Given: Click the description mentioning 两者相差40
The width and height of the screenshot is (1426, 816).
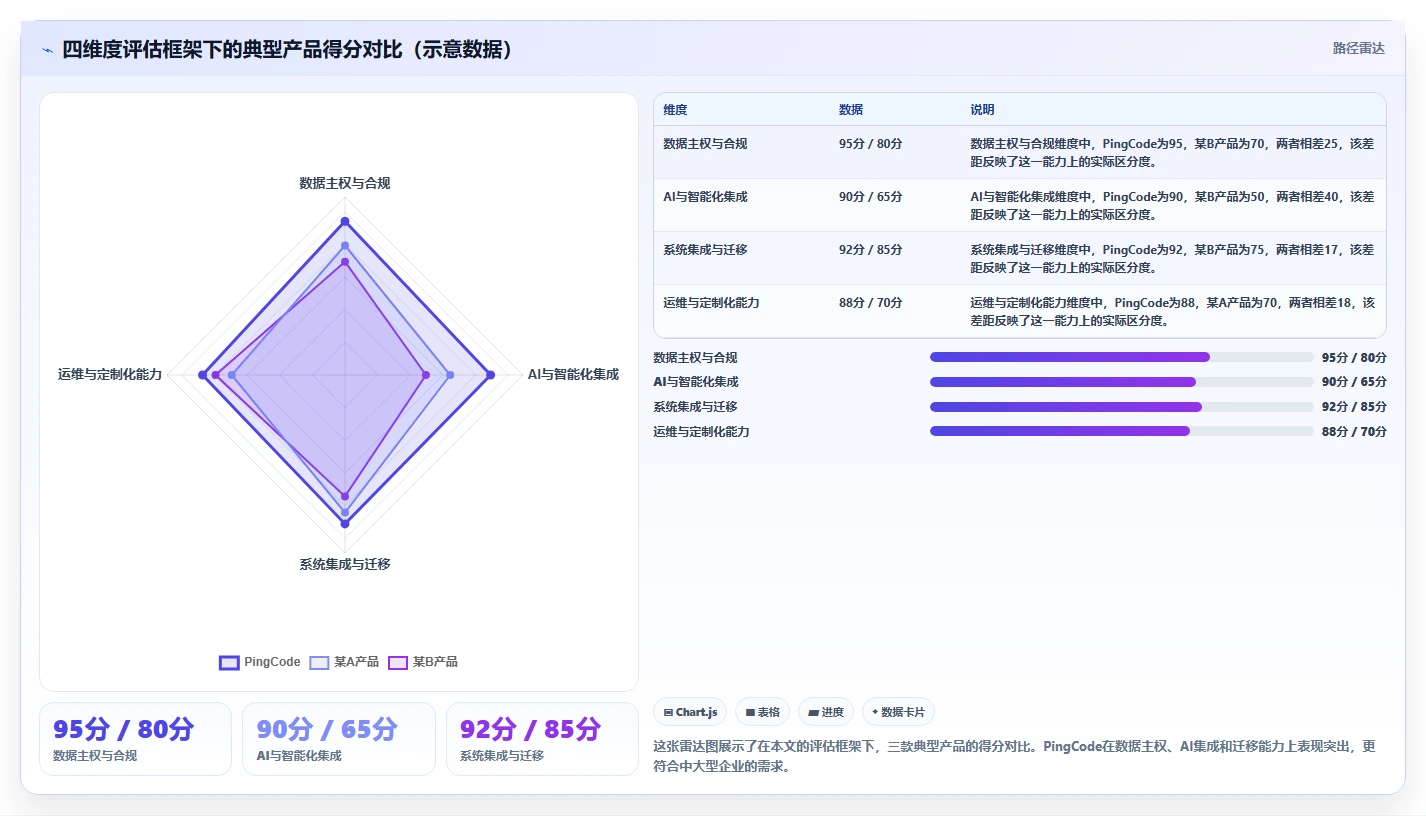Looking at the screenshot, I should pos(1172,205).
